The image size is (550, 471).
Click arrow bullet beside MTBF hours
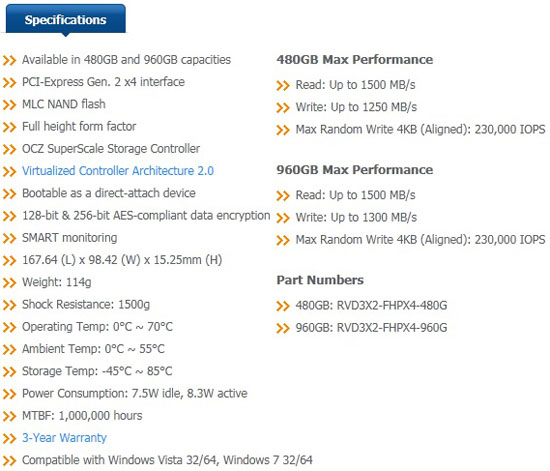tap(9, 416)
